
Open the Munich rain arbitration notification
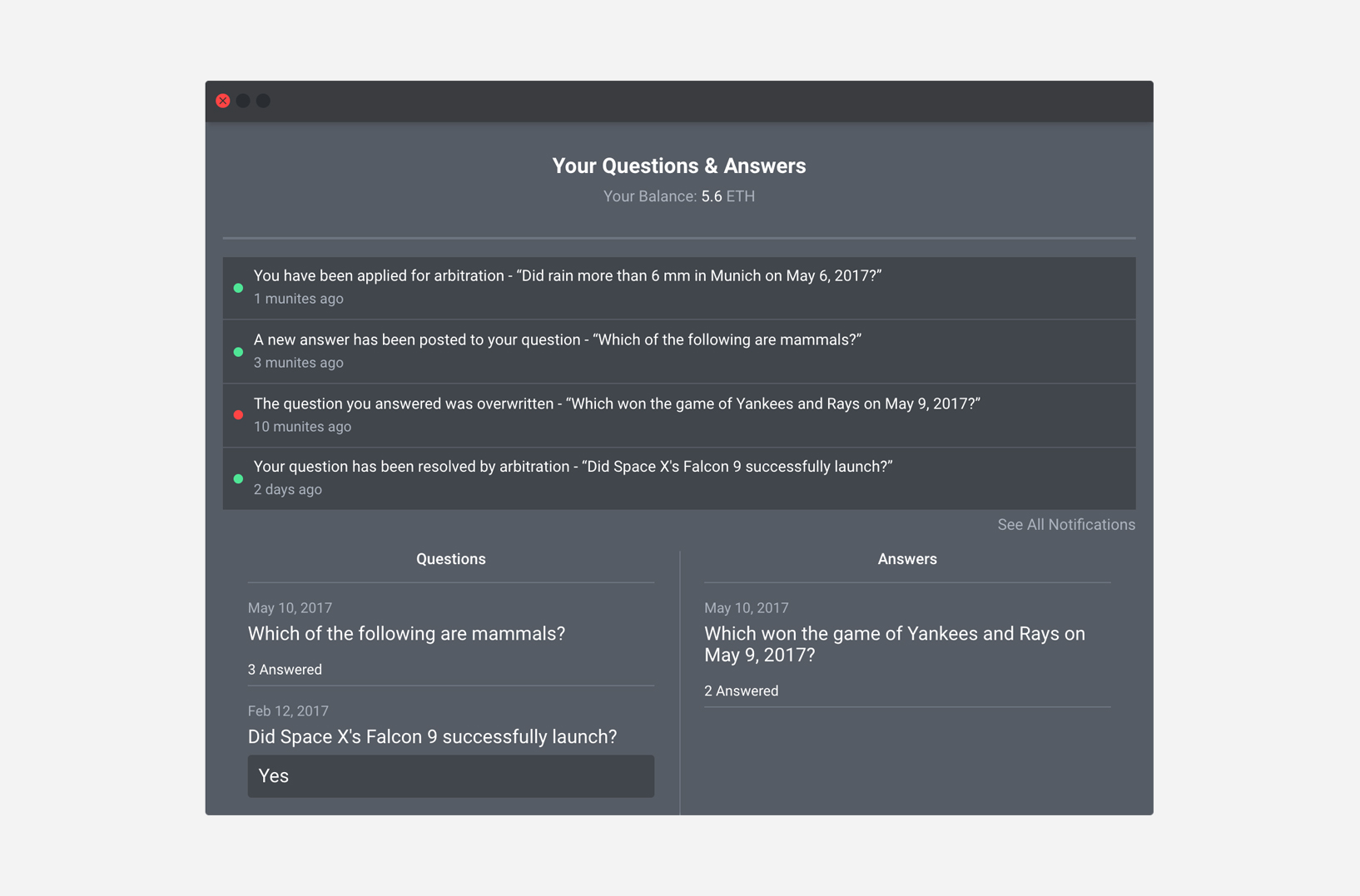[x=567, y=276]
